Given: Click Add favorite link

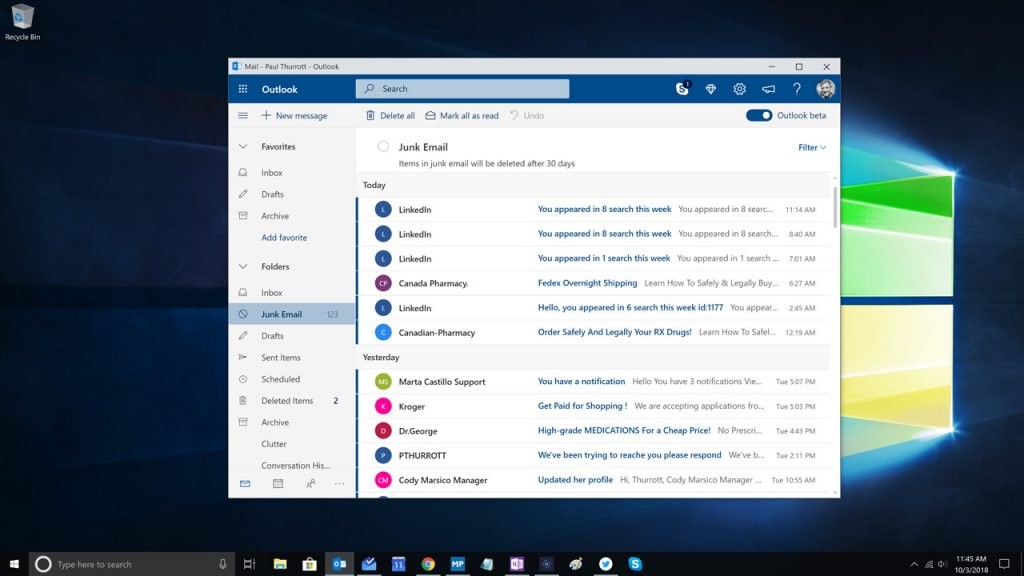Looking at the screenshot, I should [x=284, y=238].
